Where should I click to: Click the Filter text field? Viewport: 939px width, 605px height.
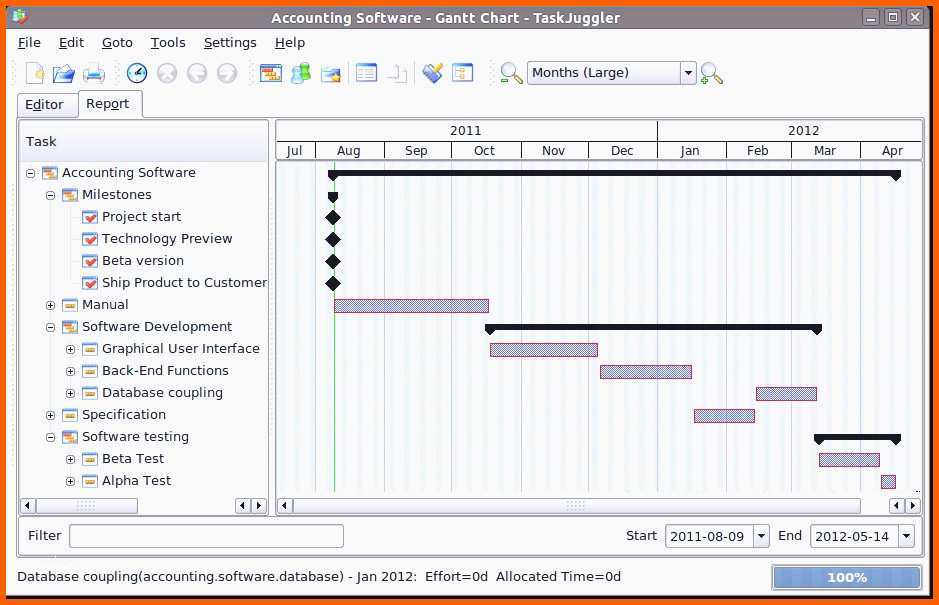[207, 536]
